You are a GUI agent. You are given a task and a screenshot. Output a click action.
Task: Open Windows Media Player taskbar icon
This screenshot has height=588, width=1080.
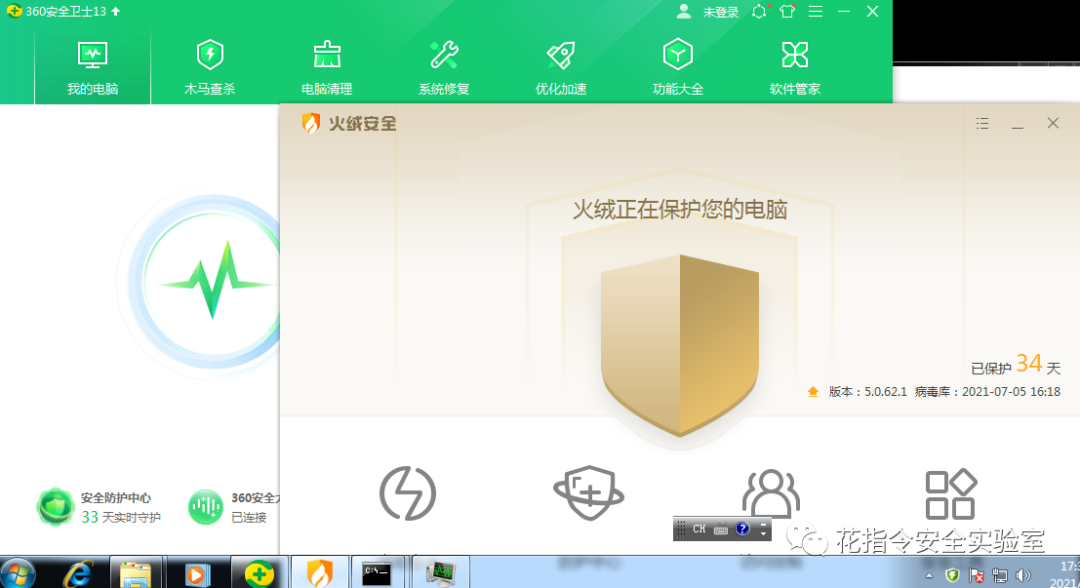tap(196, 573)
